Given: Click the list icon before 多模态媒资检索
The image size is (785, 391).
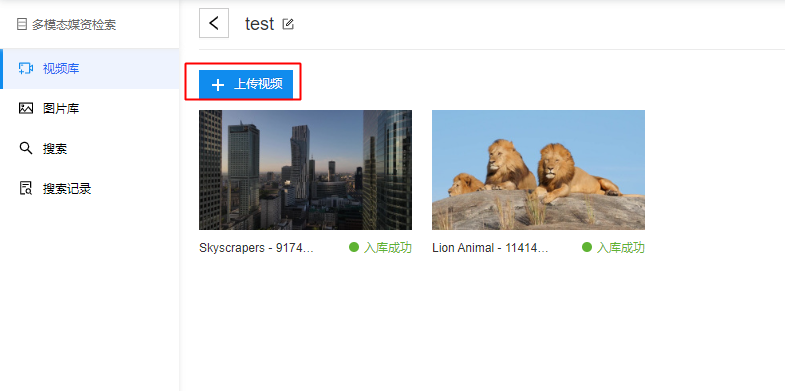Looking at the screenshot, I should pos(22,25).
